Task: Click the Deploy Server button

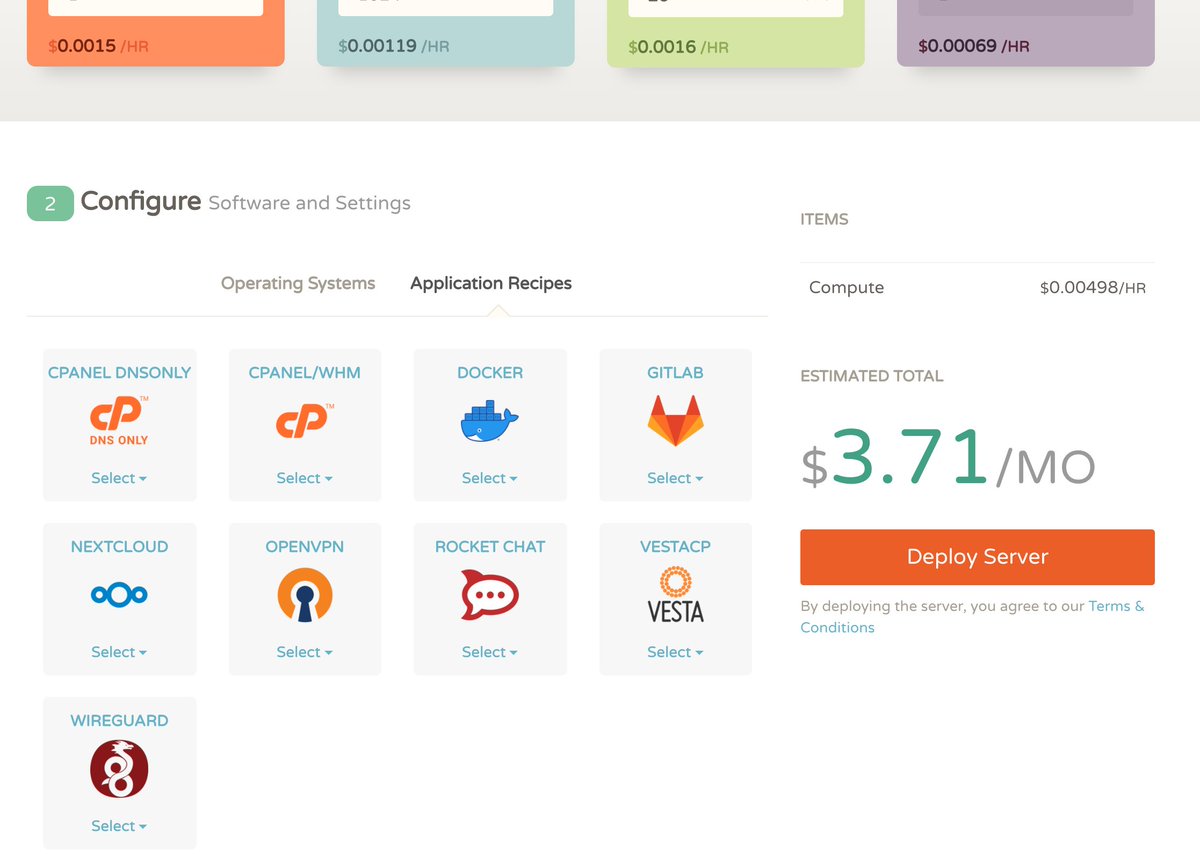Action: coord(977,557)
